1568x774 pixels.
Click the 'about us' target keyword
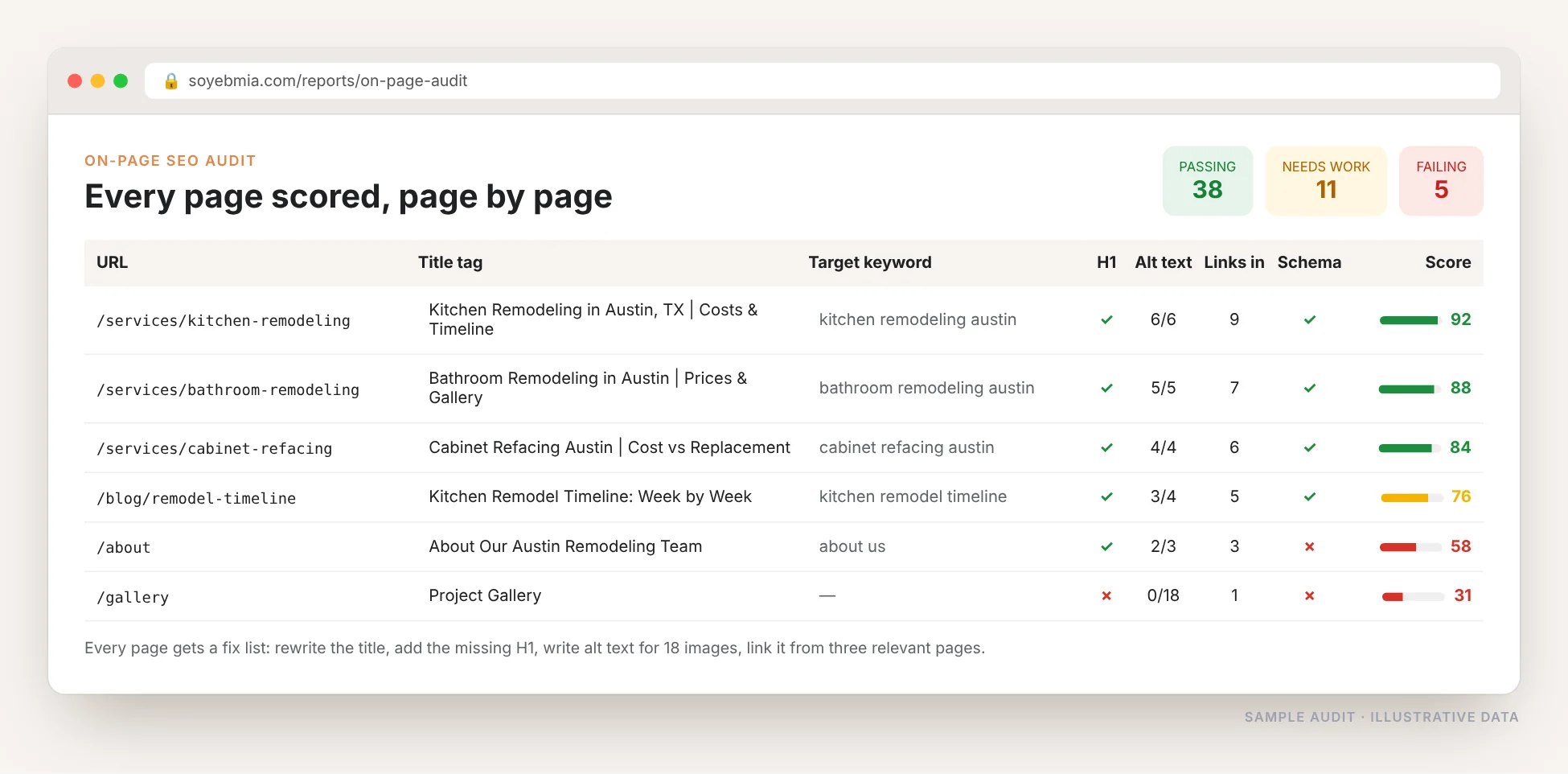pyautogui.click(x=852, y=546)
